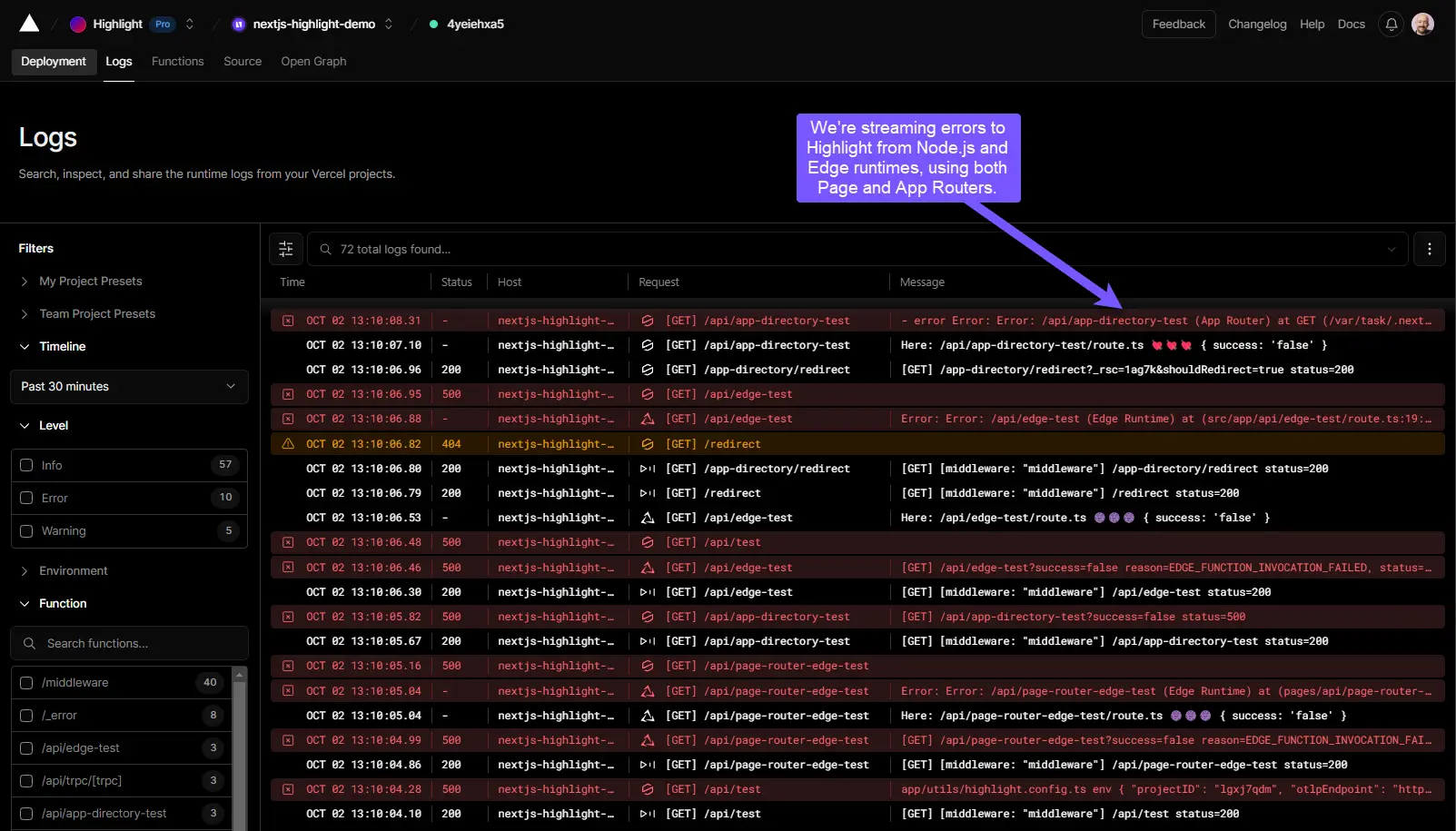Open the three-dot more options menu
Screen dimensions: 1456x831
click(1429, 249)
